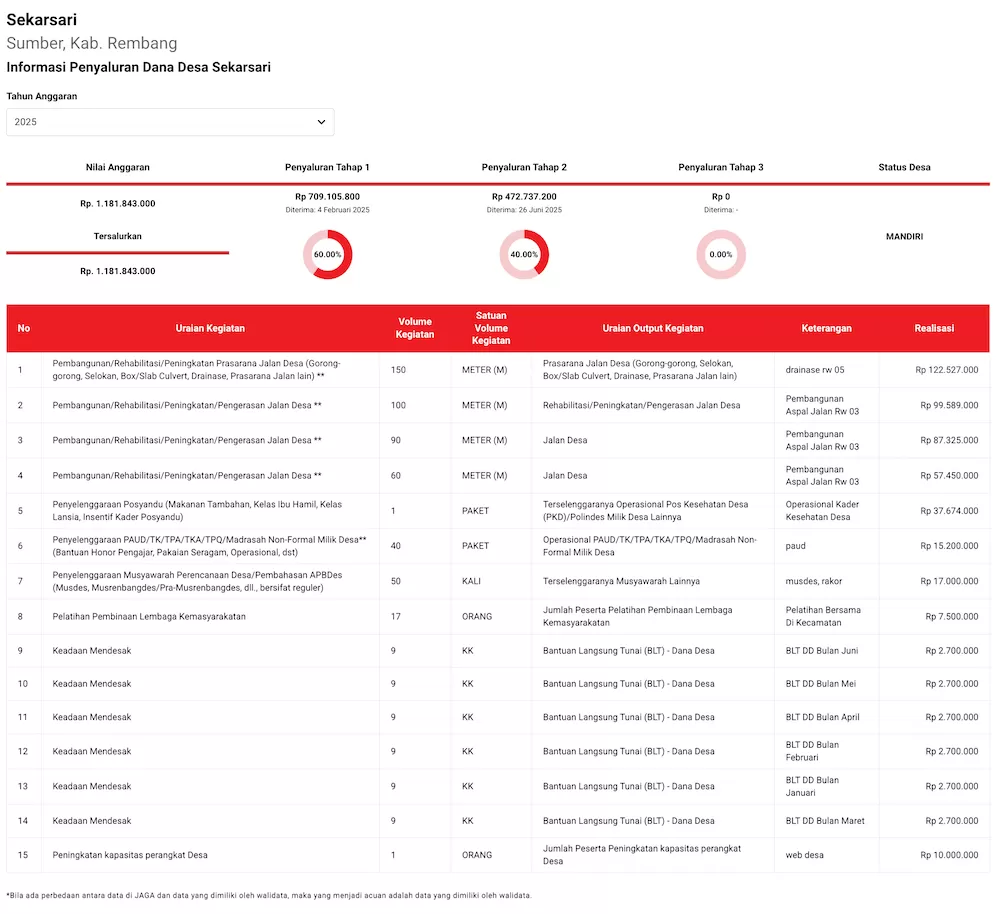Click the Penyaluran Tahap 1 heading
This screenshot has height=914, width=1000.
[327, 167]
